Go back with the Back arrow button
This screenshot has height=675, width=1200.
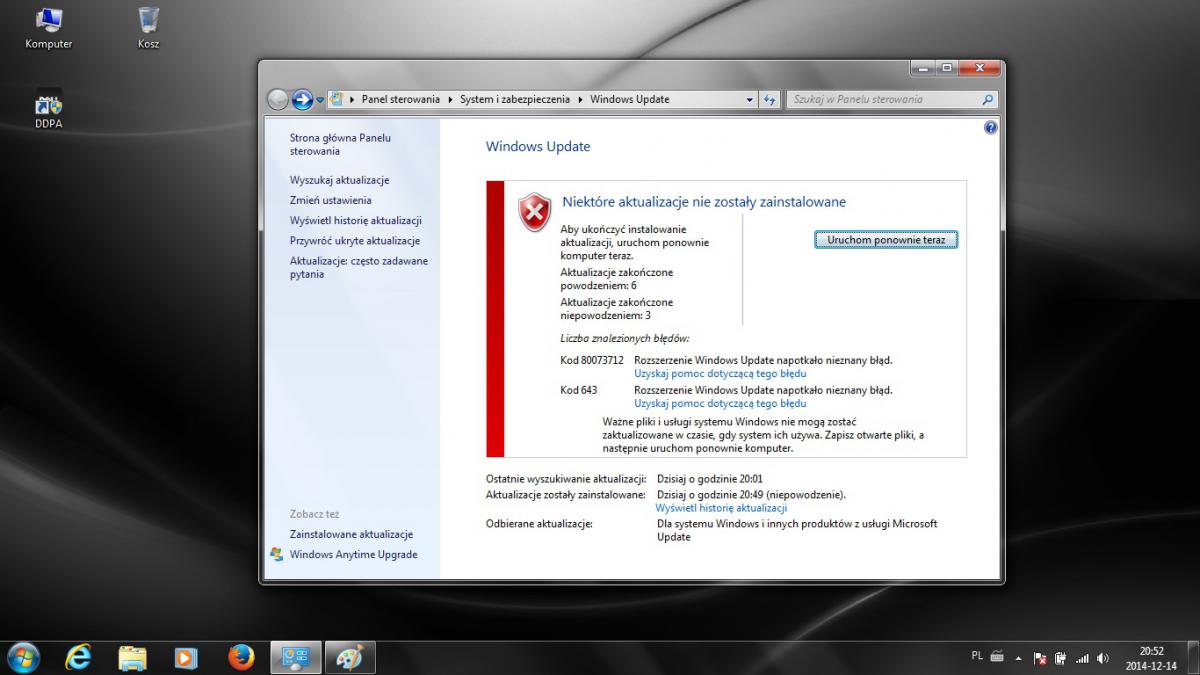(278, 99)
